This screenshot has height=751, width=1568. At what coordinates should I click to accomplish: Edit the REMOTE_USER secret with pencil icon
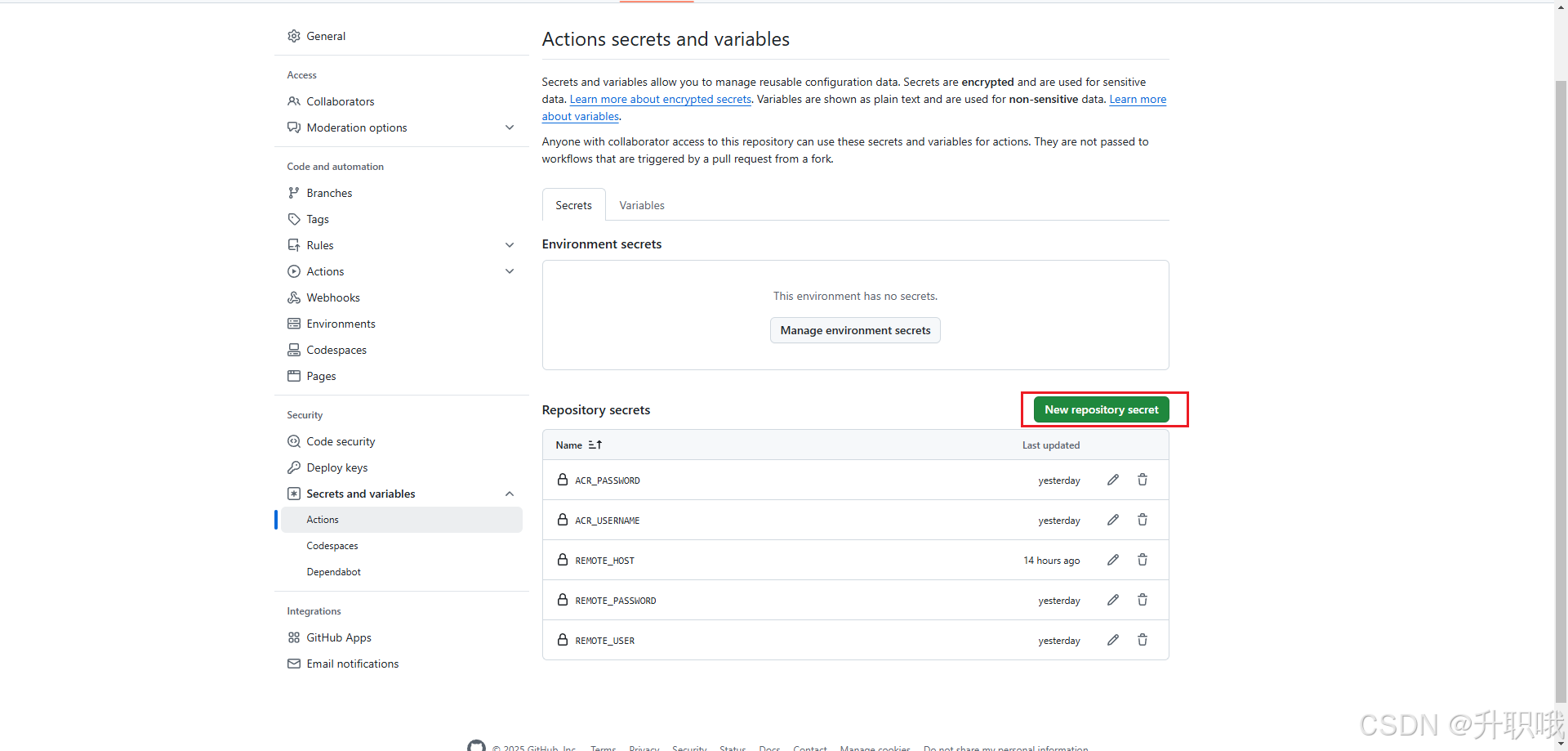(x=1113, y=640)
